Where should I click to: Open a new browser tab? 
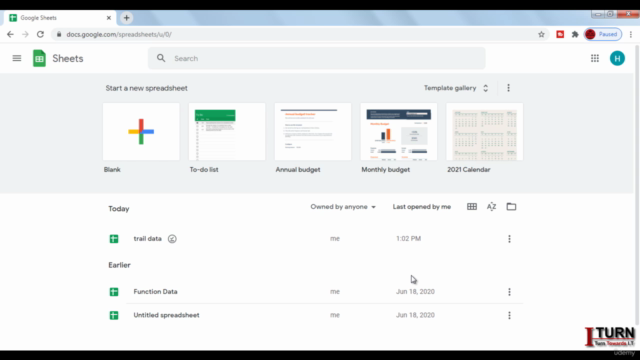pos(127,18)
